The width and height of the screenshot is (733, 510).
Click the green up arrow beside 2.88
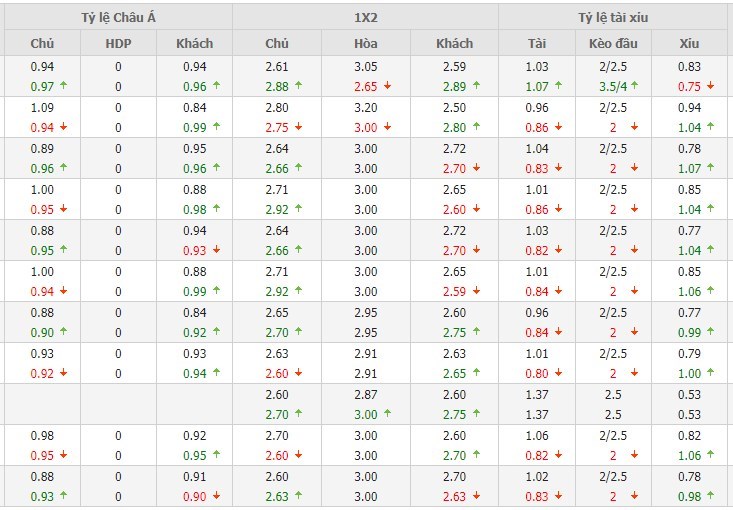point(298,86)
